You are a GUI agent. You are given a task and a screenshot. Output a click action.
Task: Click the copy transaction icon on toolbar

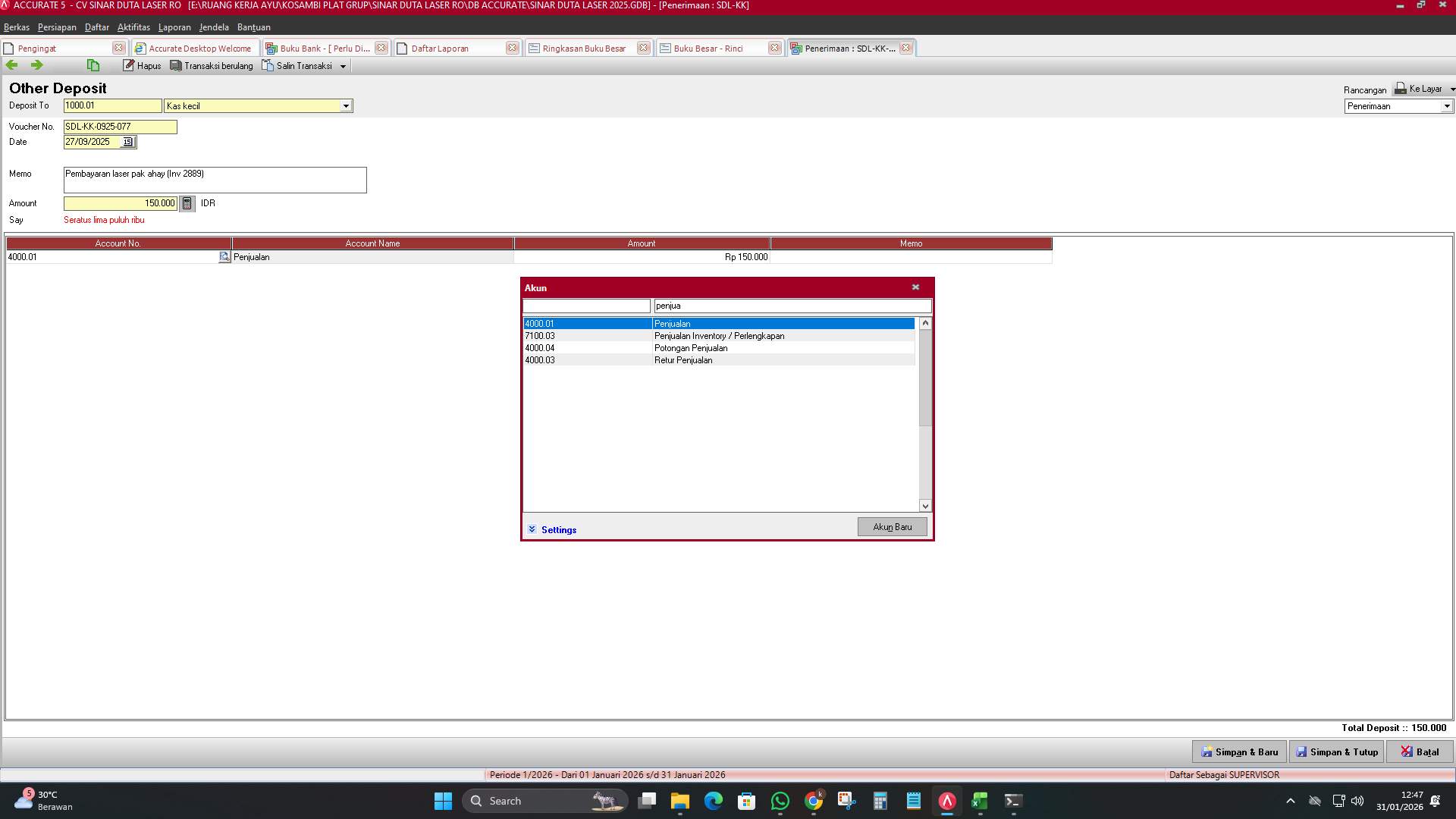tap(93, 65)
